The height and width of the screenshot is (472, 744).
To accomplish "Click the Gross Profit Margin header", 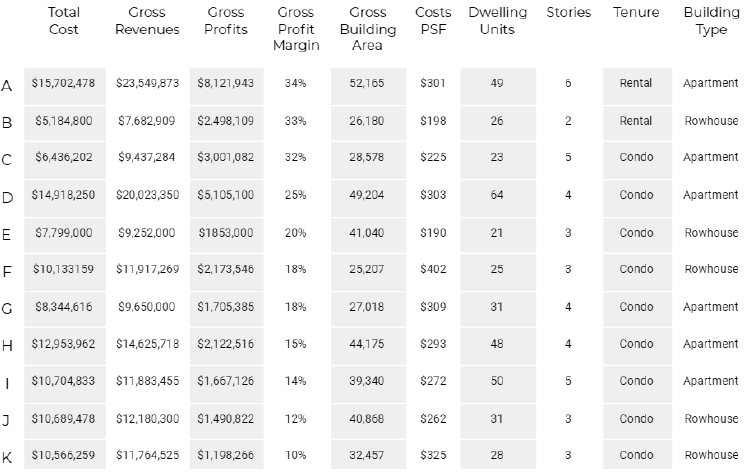I will pos(295,29).
